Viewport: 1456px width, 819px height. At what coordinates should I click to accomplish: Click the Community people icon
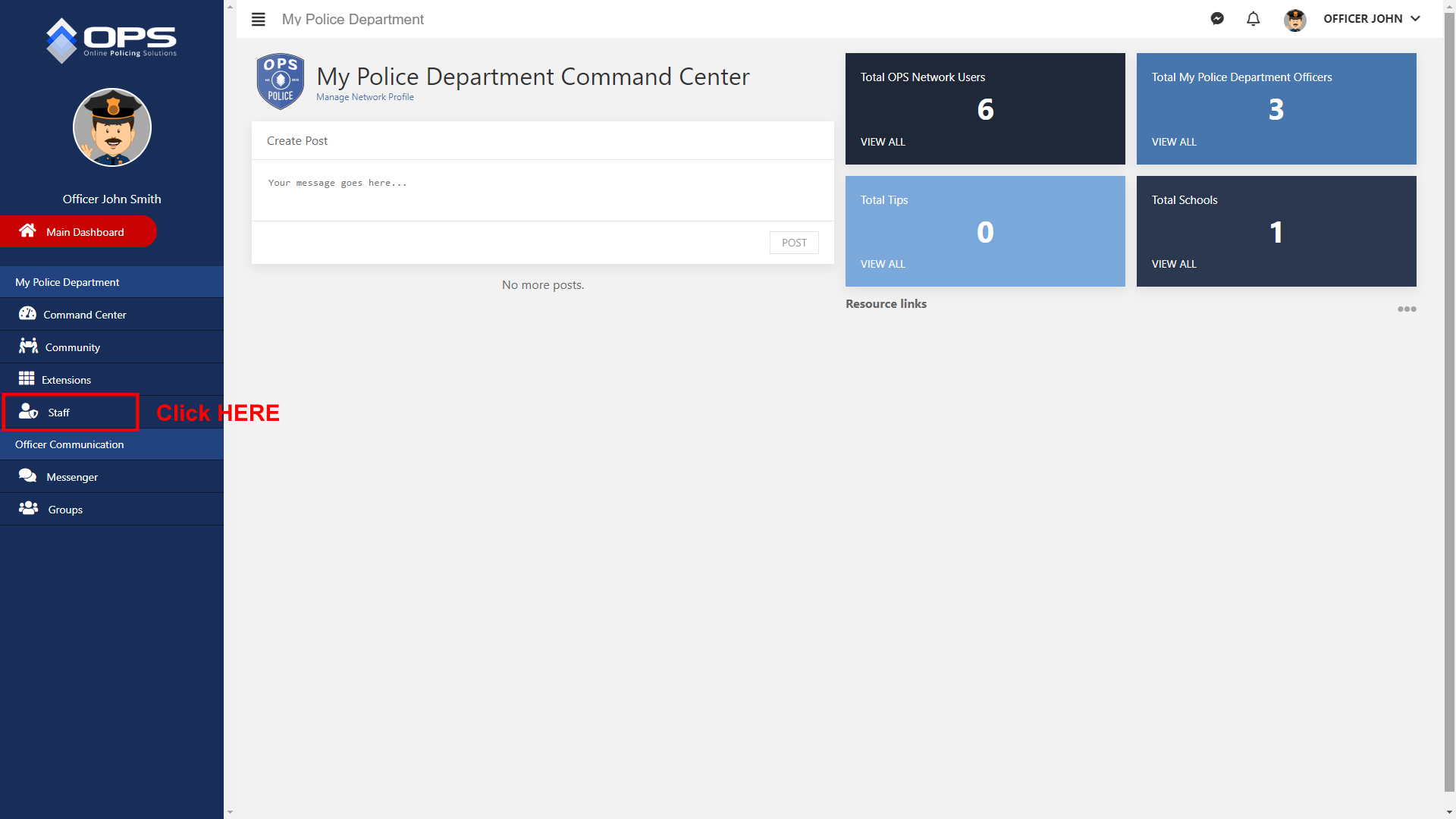point(28,346)
